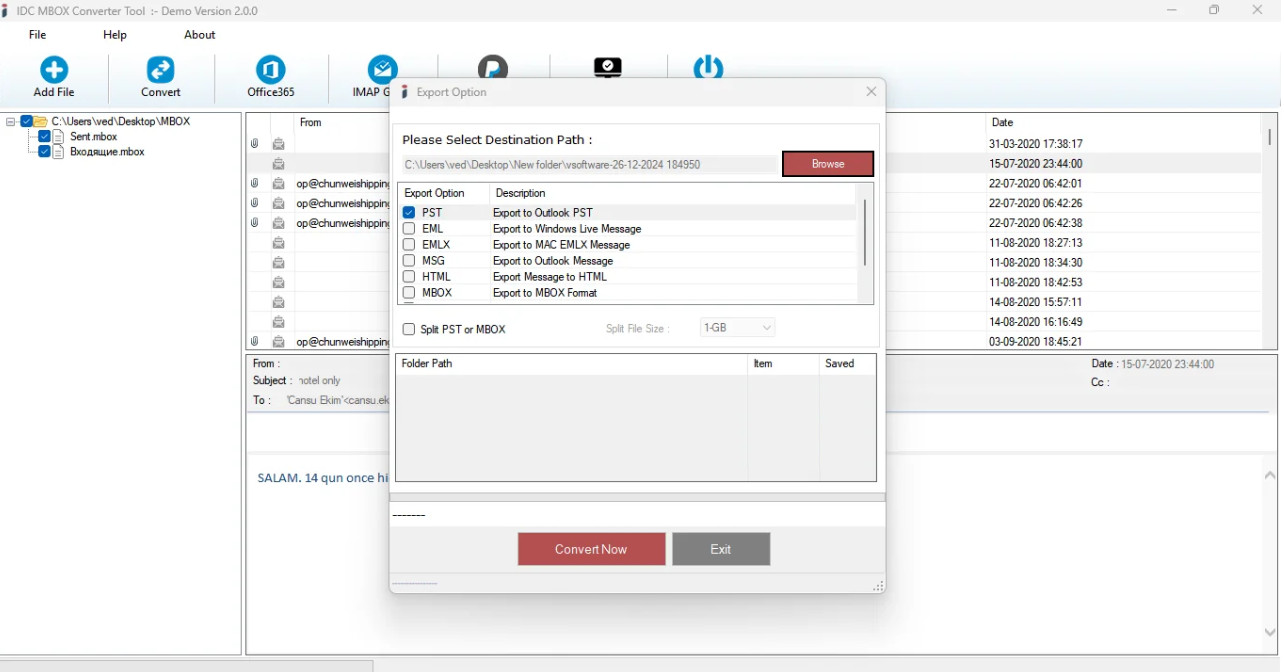Enable the EML export checkbox
The image size is (1284, 672).
(x=409, y=229)
